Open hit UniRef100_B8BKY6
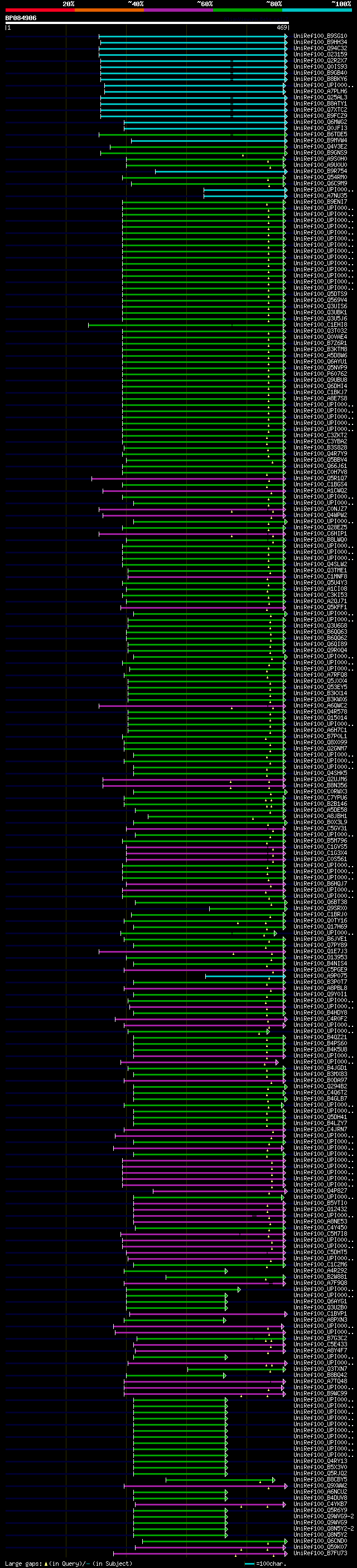This screenshot has width=357, height=1568. click(320, 79)
